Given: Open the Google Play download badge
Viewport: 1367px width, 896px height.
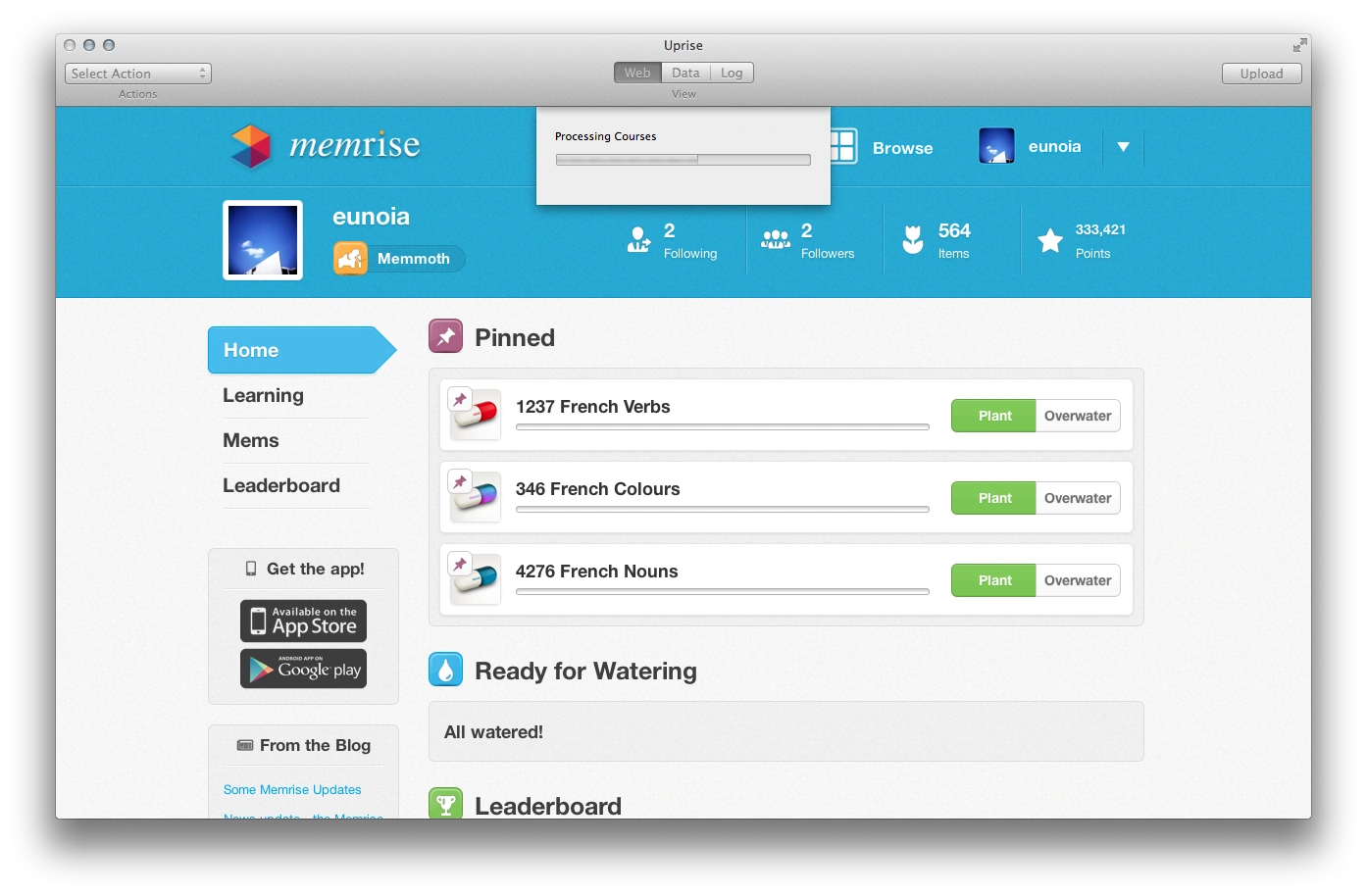Looking at the screenshot, I should point(303,669).
